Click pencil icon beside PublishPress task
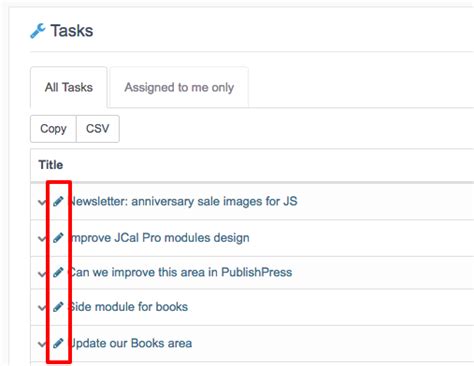The image size is (474, 366). (58, 272)
